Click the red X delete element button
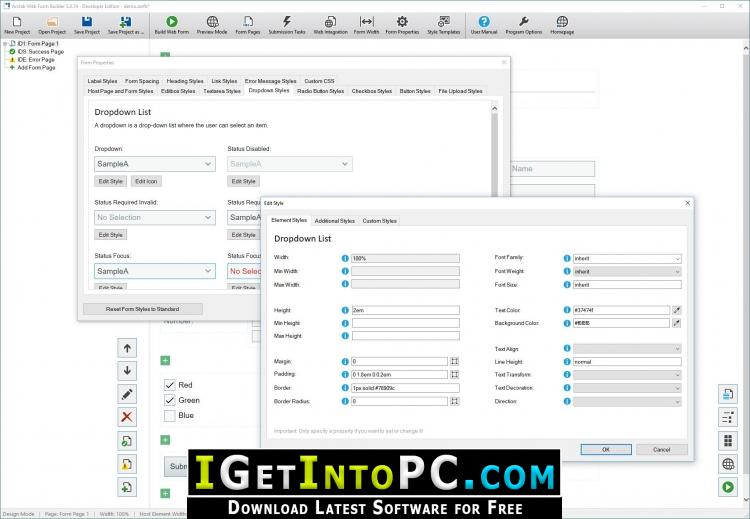The image size is (750, 519). pos(127,417)
